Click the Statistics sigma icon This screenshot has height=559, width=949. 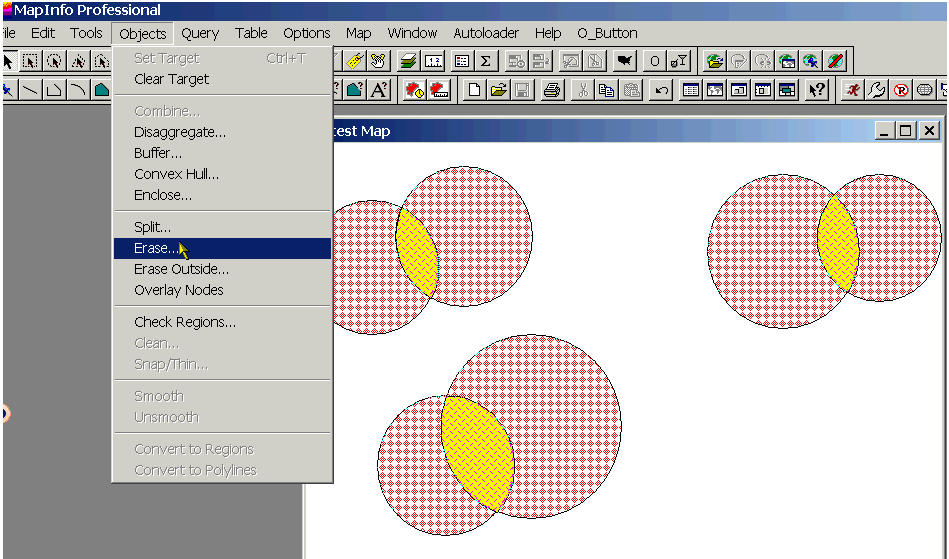pos(486,61)
